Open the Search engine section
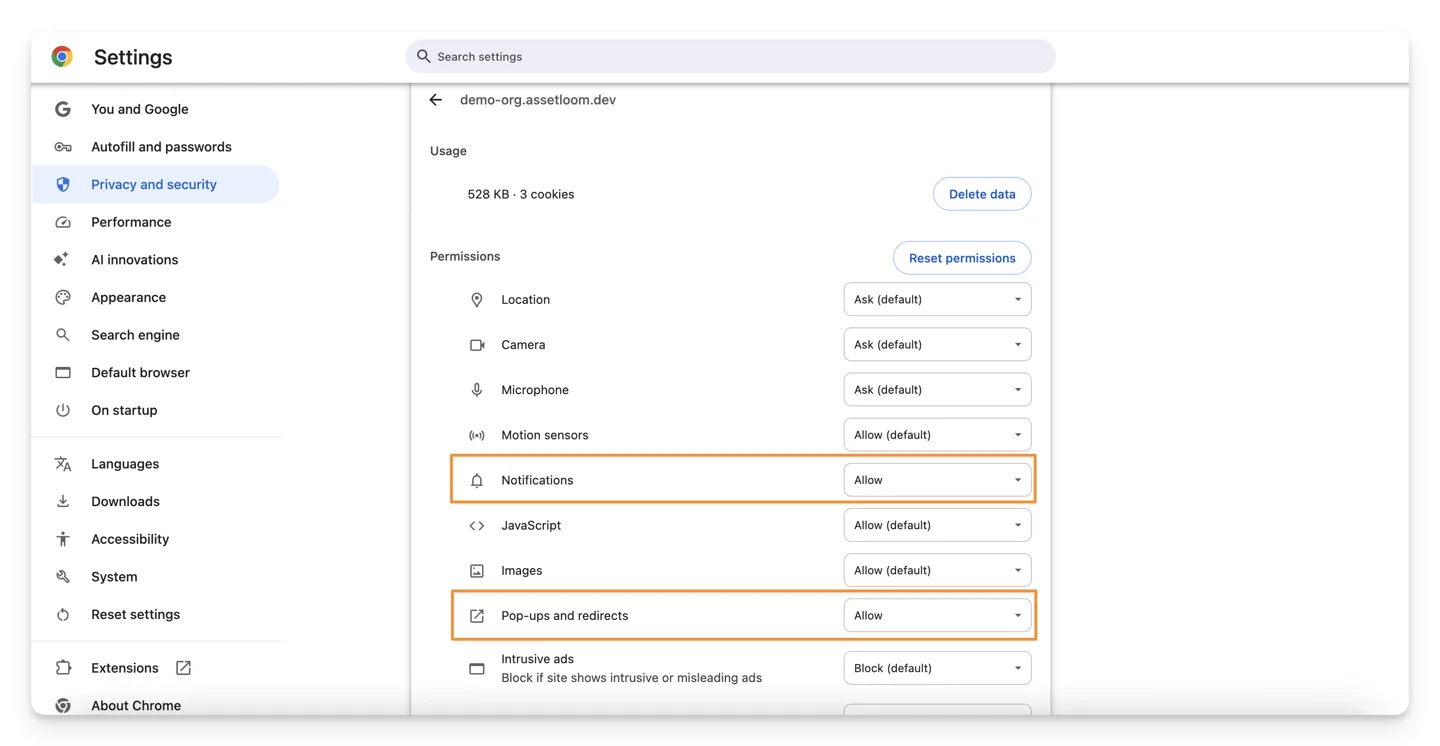Image resolution: width=1440 pixels, height=746 pixels. click(155, 335)
